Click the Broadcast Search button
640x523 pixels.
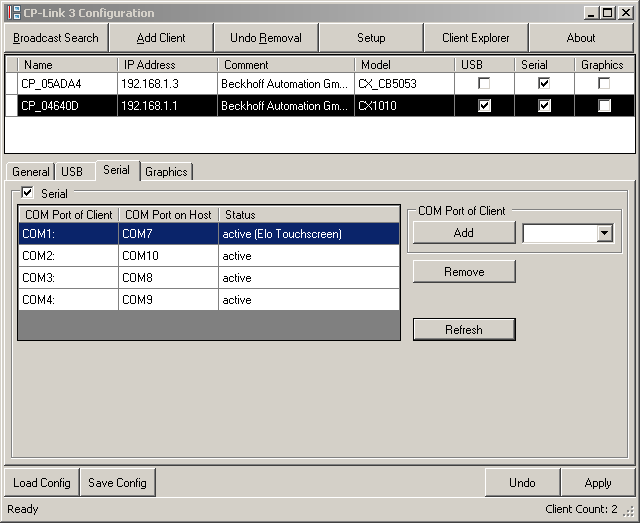[56, 38]
